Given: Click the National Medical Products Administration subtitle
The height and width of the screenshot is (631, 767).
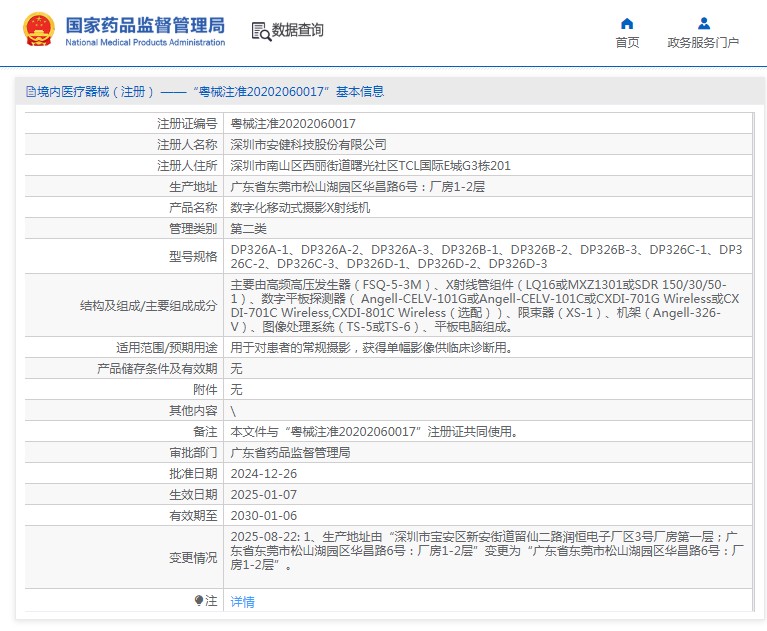Looking at the screenshot, I should [x=145, y=42].
